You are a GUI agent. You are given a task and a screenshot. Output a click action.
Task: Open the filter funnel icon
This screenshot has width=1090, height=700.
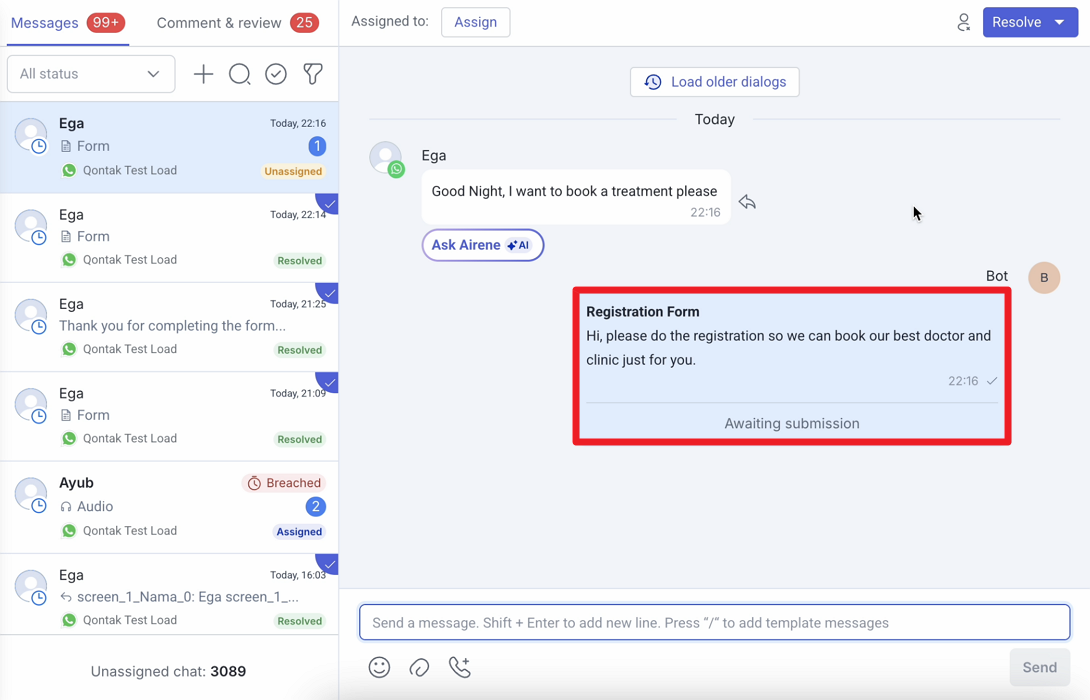pyautogui.click(x=313, y=74)
